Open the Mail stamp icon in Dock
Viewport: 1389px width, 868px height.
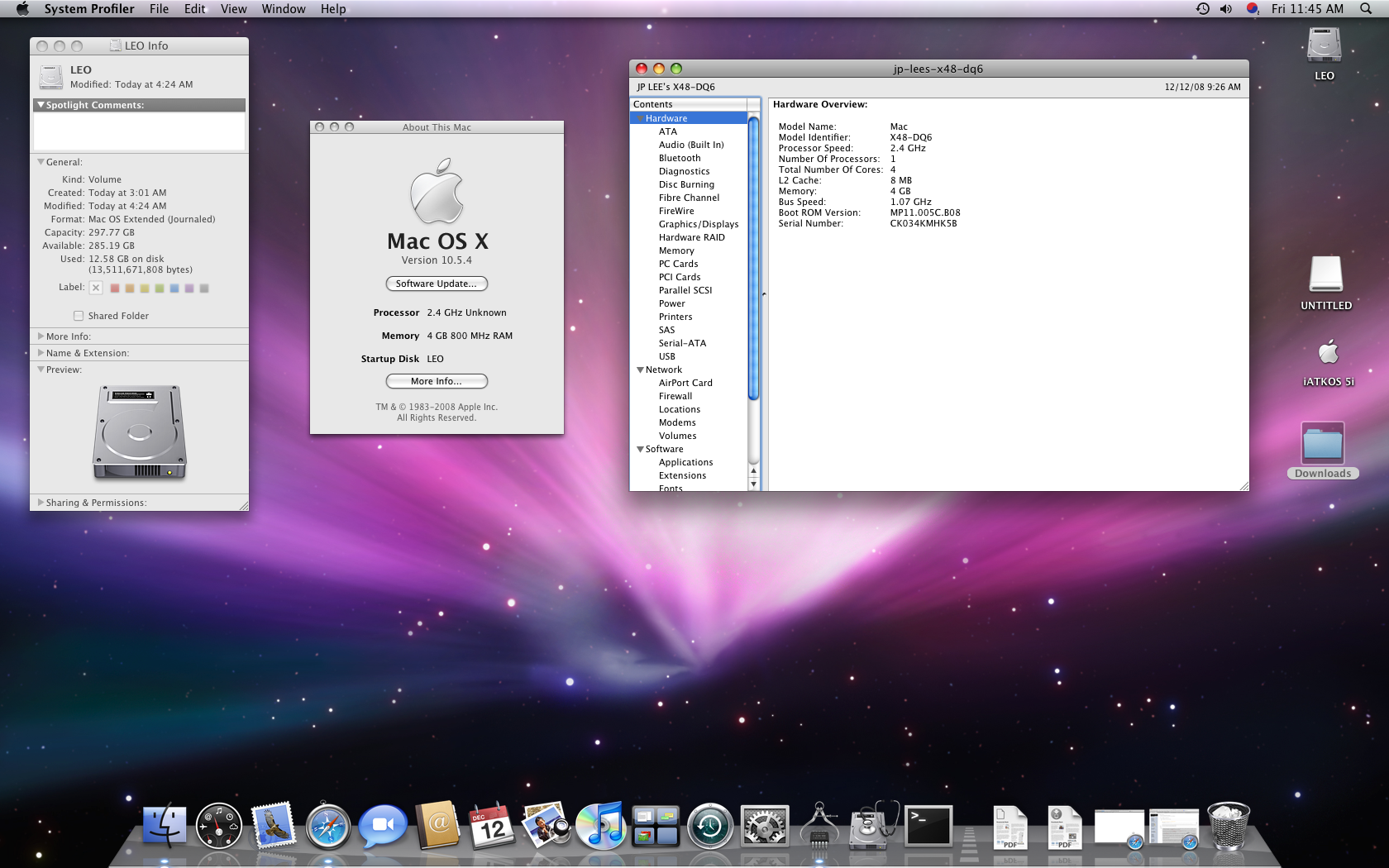point(274,826)
